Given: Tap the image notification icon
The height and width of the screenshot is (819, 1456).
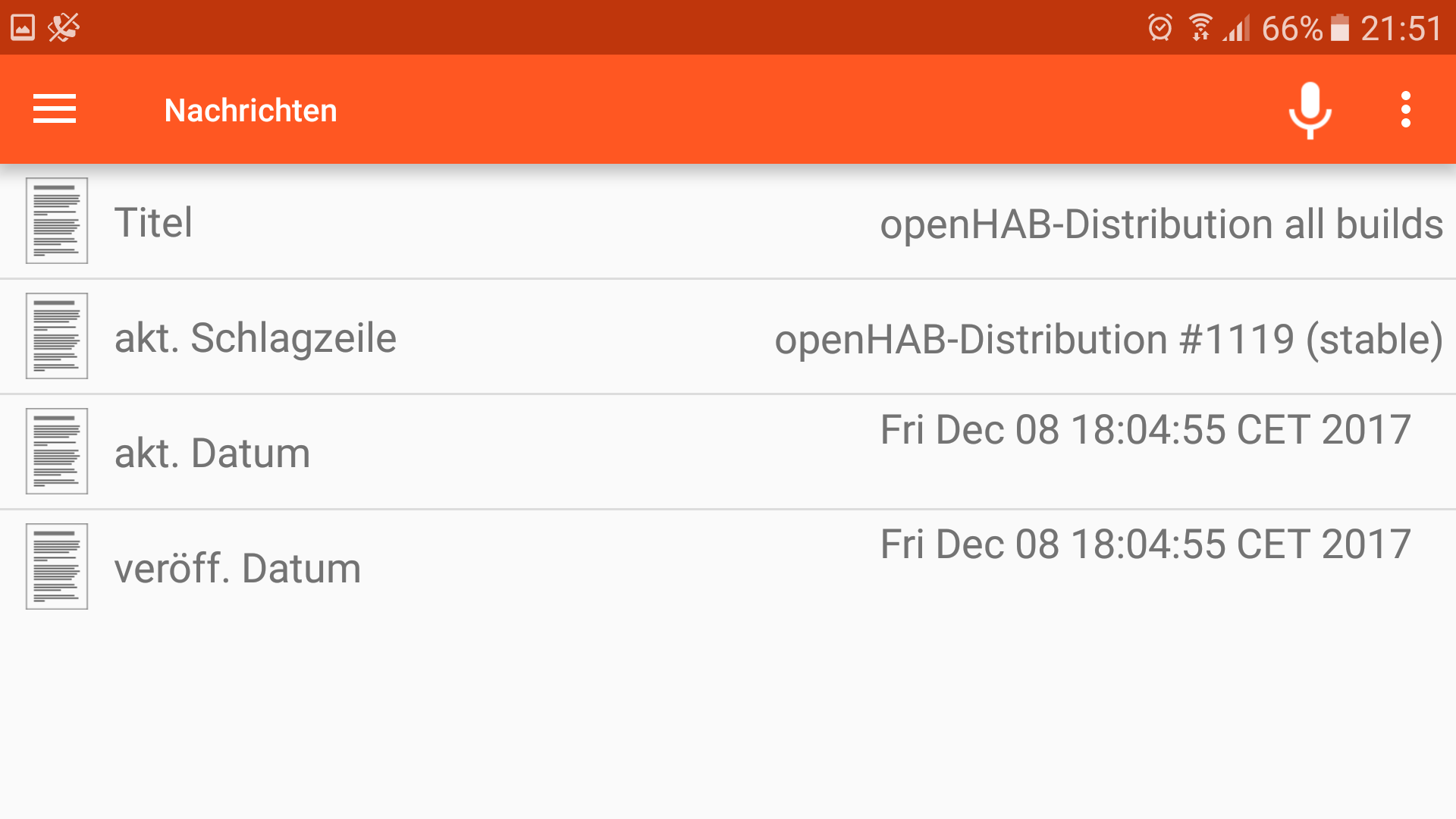Looking at the screenshot, I should [23, 28].
